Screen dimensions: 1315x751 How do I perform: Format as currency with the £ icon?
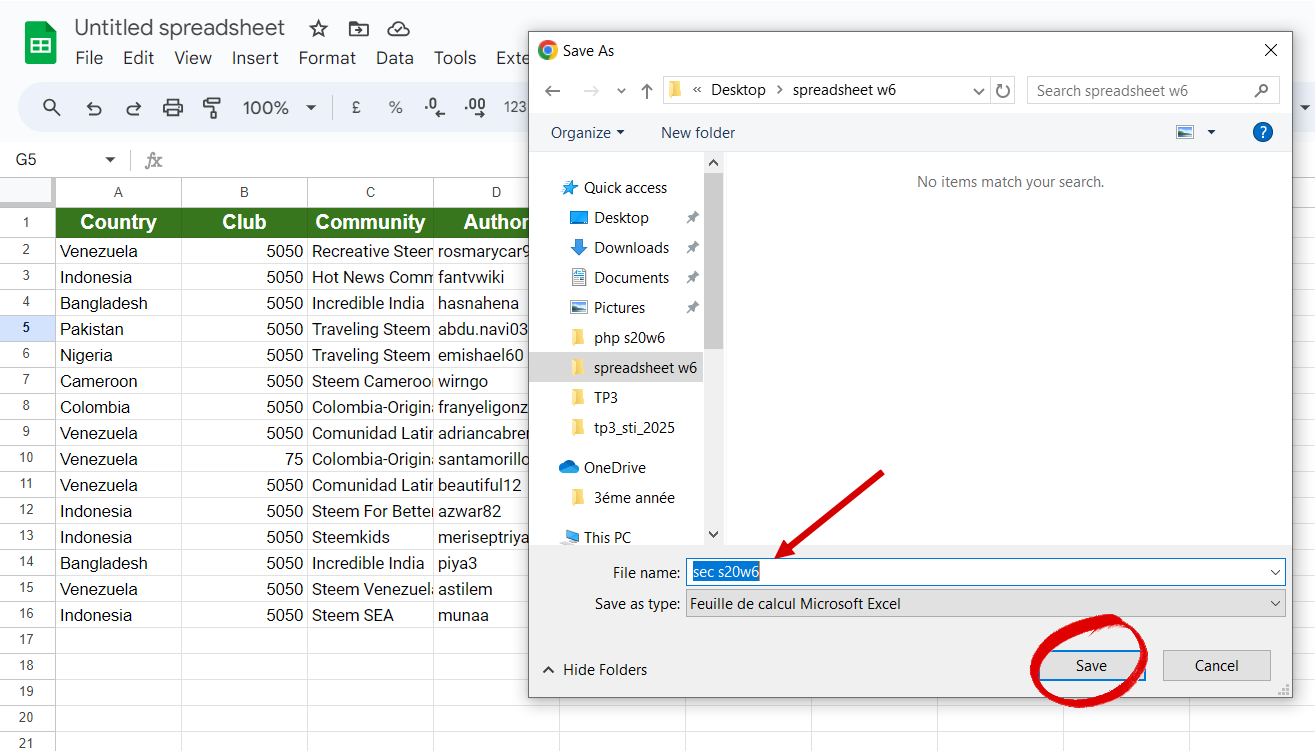pos(356,107)
